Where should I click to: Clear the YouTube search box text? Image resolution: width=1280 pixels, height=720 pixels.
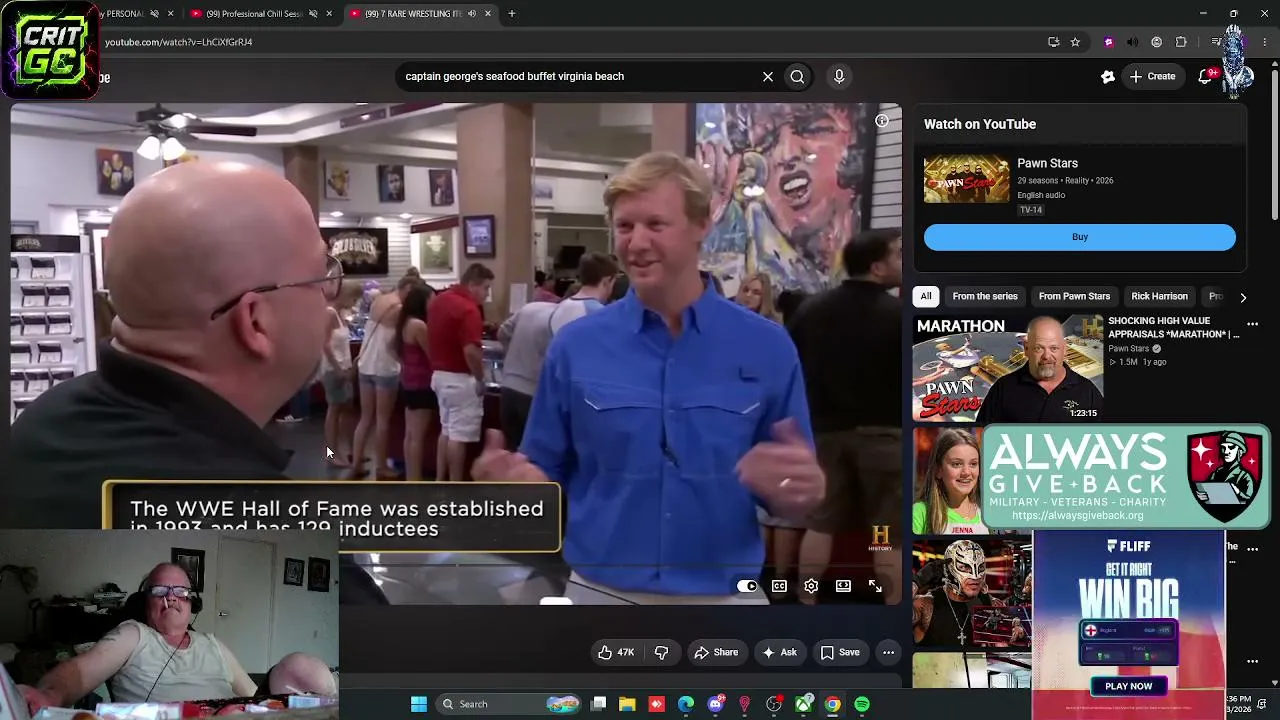(768, 76)
